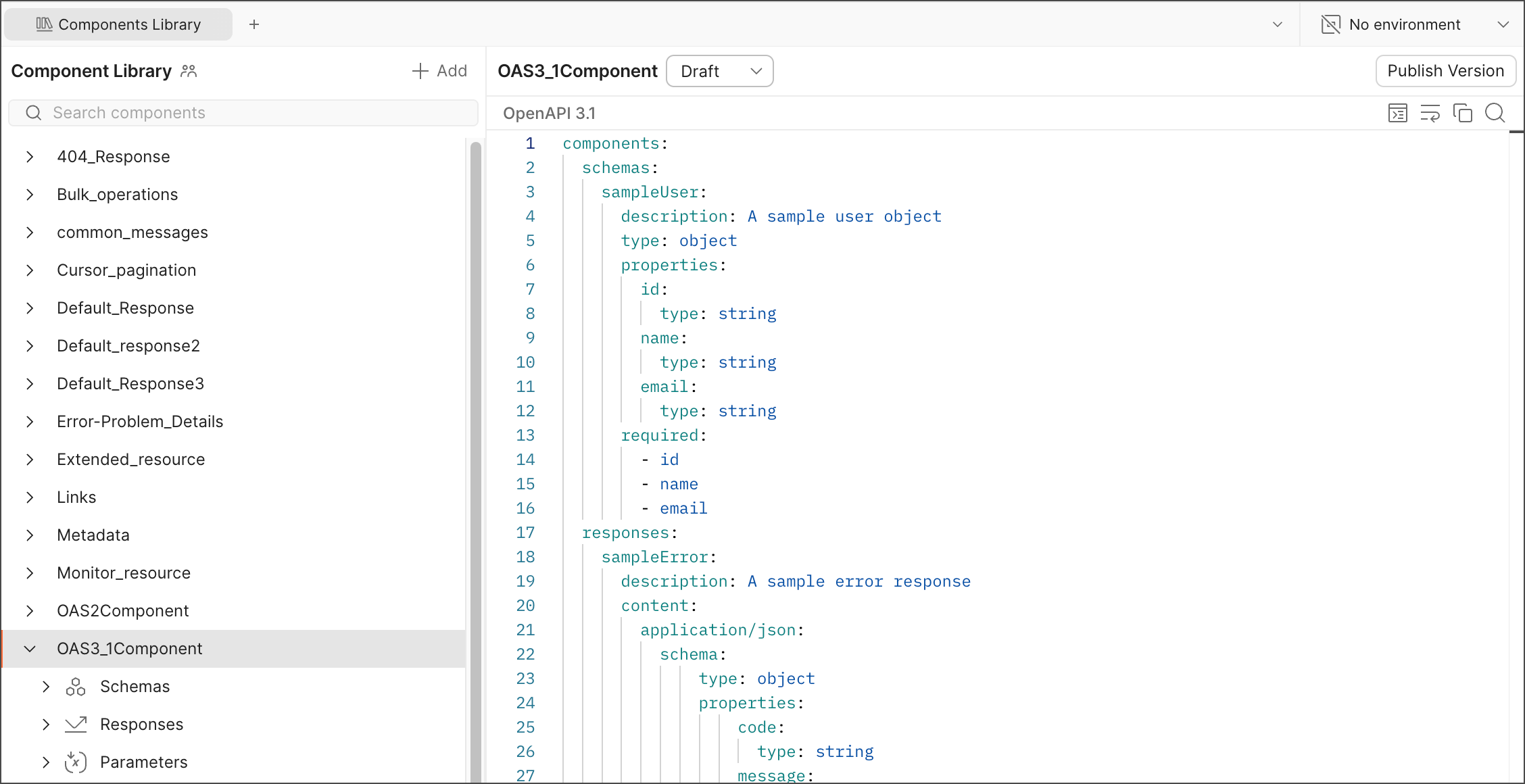Click the plus icon to open a new tab

(x=254, y=24)
